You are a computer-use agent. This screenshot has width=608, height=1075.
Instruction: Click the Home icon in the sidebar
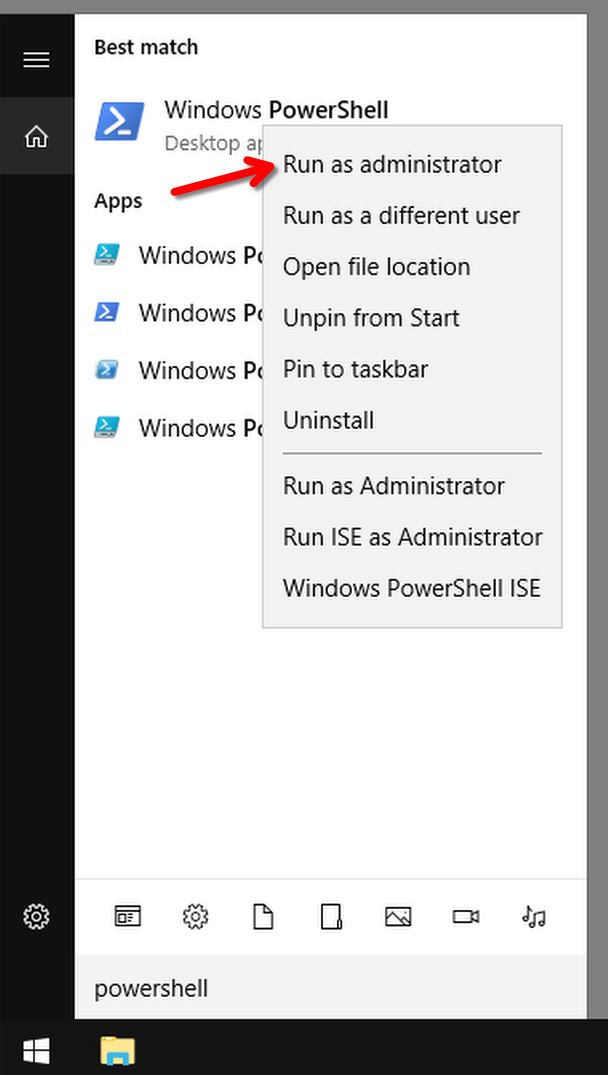point(36,137)
